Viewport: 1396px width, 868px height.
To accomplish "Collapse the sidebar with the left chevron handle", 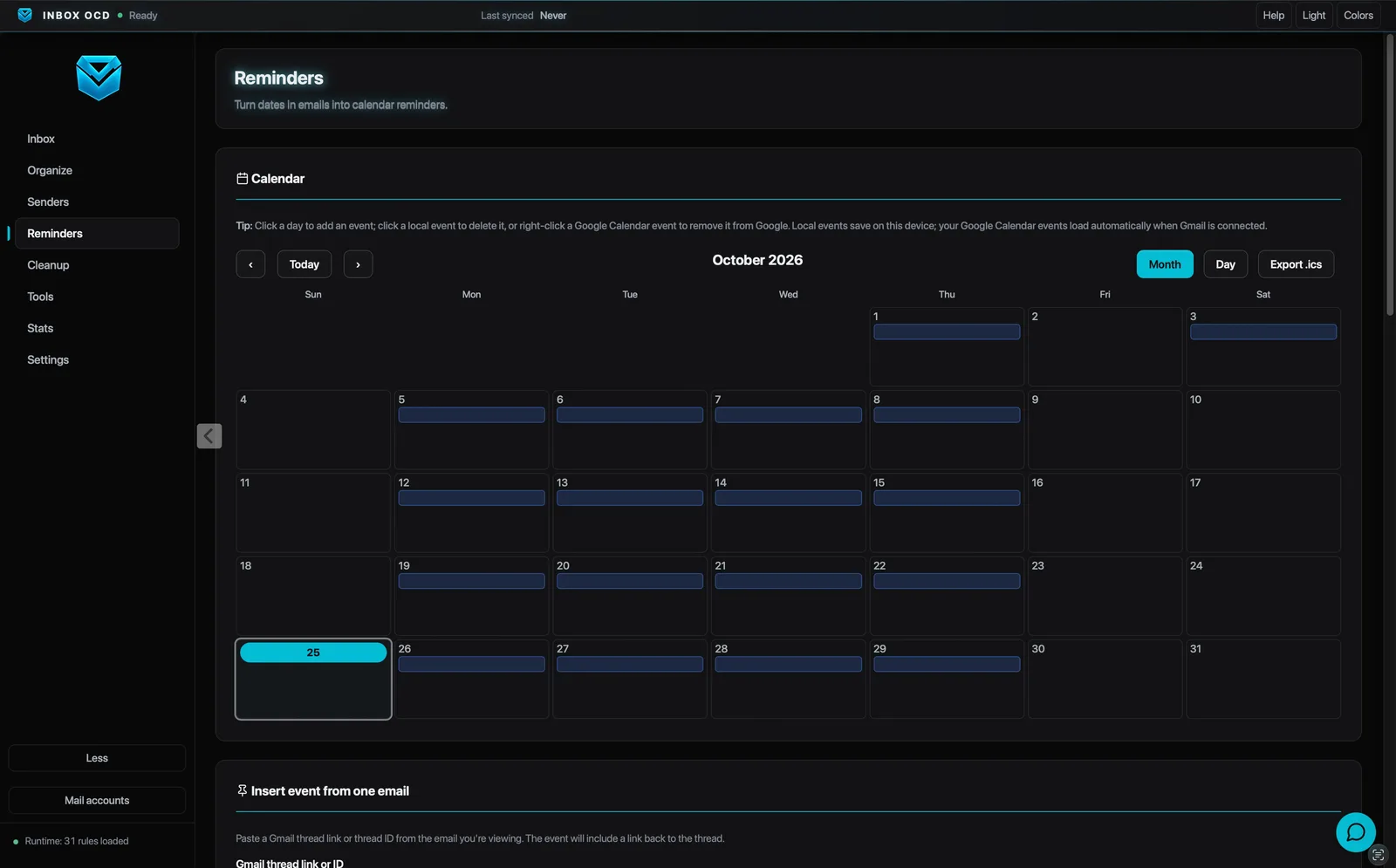I will [209, 435].
